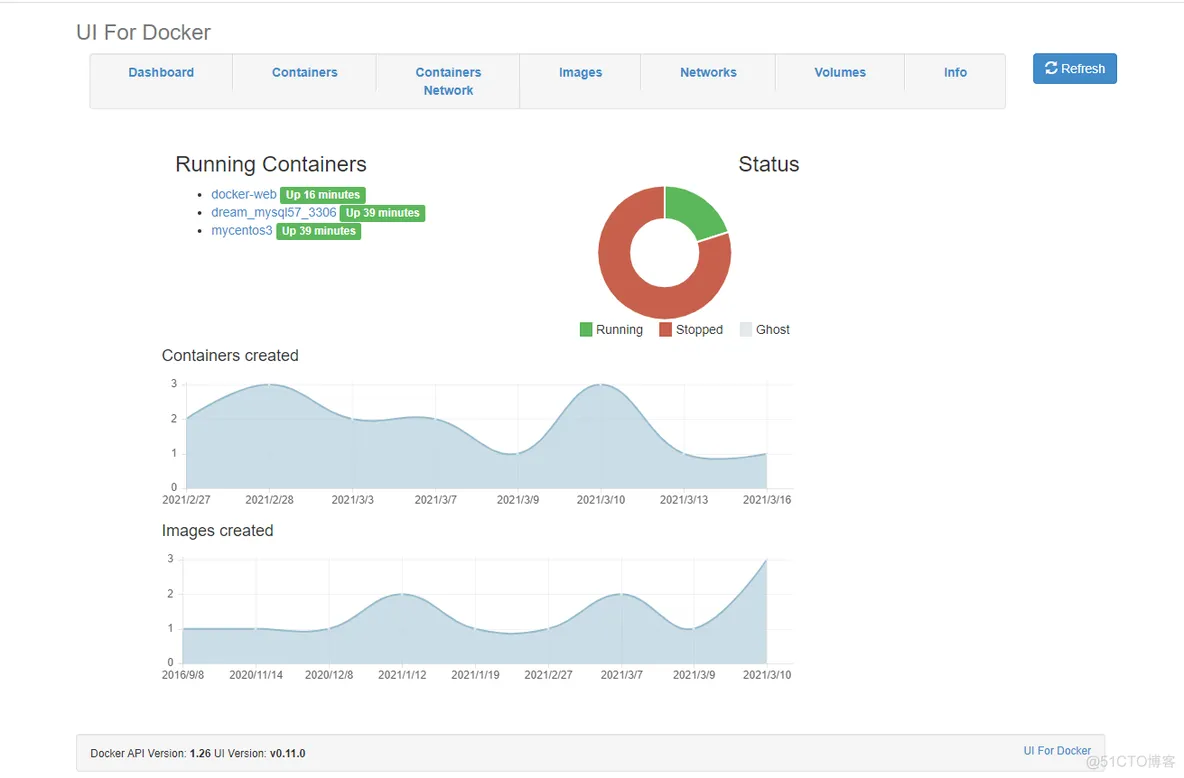This screenshot has width=1184, height=778.
Task: Click the 2016/9/8 images chart date
Action: click(x=183, y=675)
